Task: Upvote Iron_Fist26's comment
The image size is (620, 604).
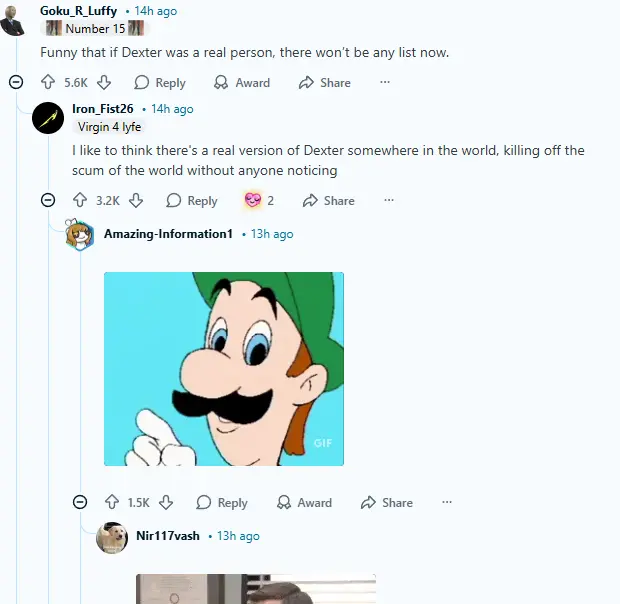Action: pyautogui.click(x=80, y=201)
